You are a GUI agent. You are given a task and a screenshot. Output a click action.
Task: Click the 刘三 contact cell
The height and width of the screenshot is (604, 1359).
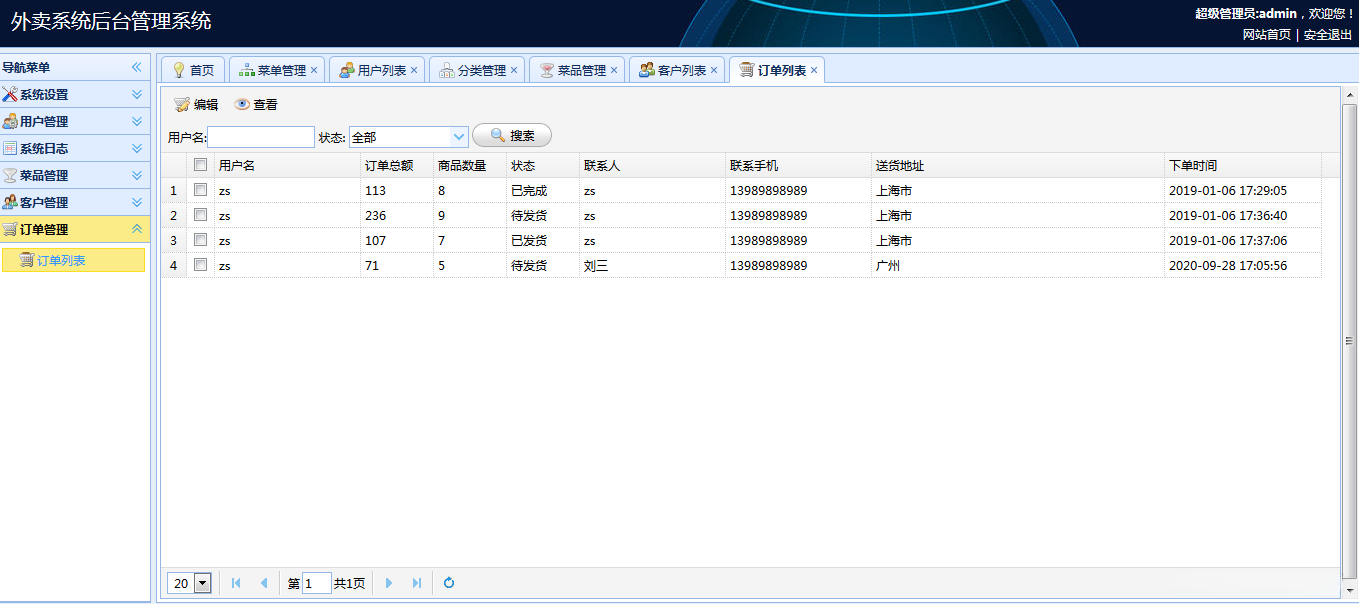pyautogui.click(x=652, y=265)
